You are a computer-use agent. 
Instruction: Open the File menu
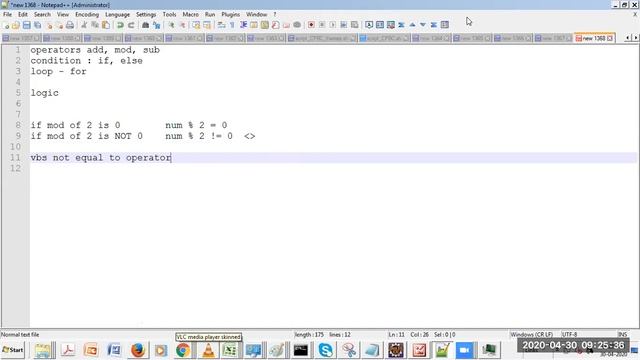[7, 14]
